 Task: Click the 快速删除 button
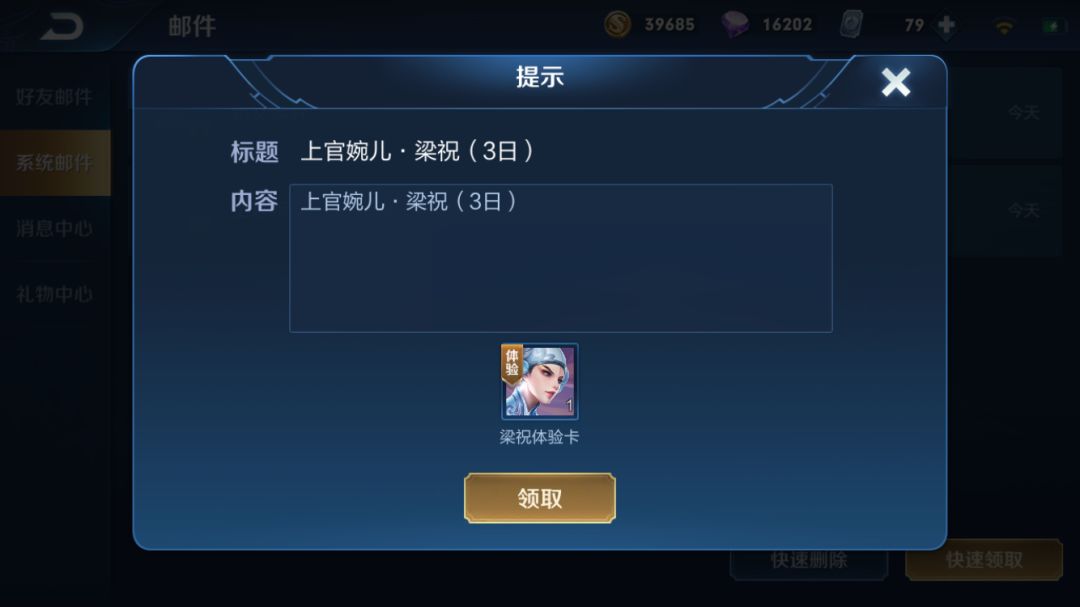pos(809,560)
